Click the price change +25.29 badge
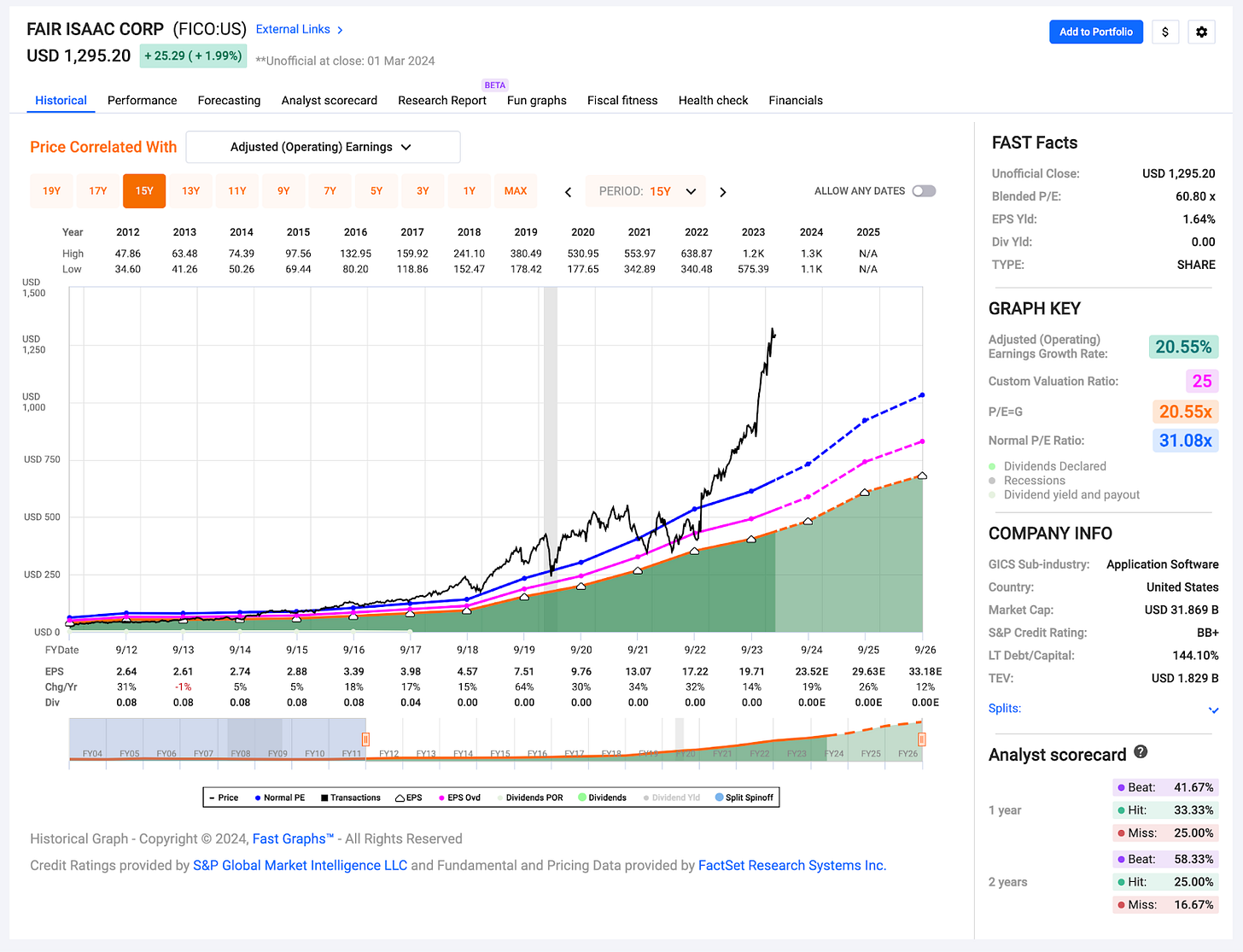 (193, 55)
